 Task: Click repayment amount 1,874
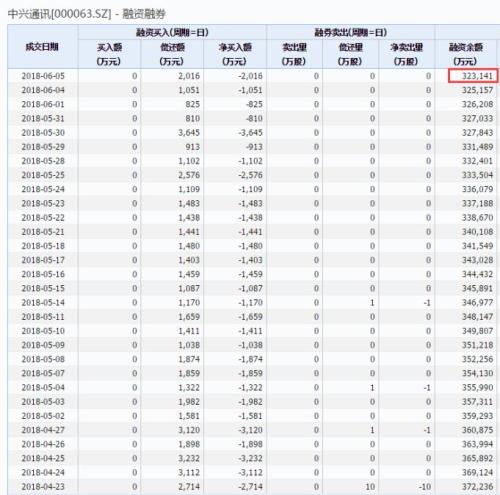coord(189,359)
